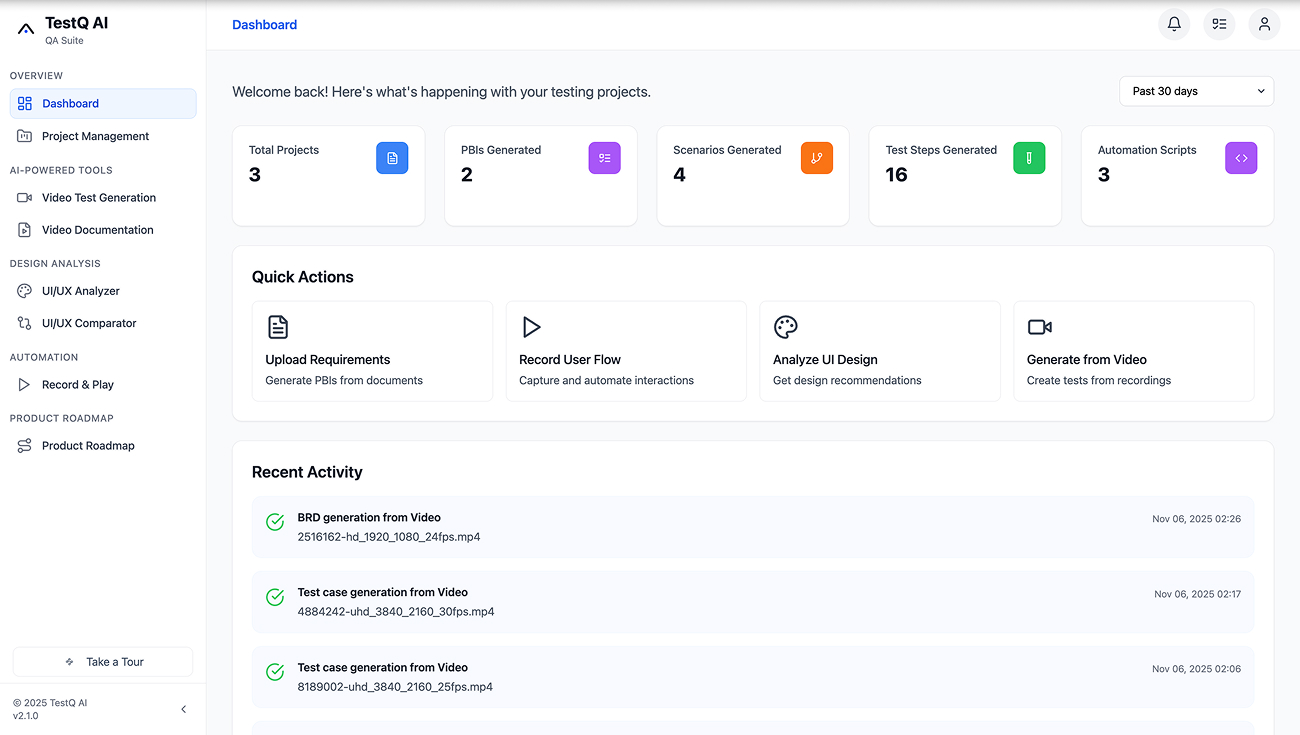Click the Analyze UI Design quick action

coord(880,351)
